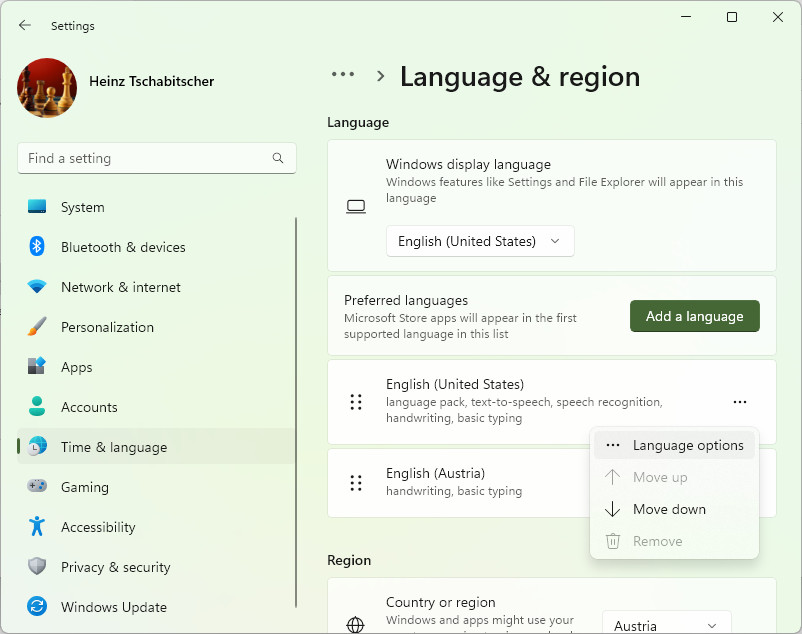Click the Accounts person icon
This screenshot has height=634, width=802.
[37, 406]
